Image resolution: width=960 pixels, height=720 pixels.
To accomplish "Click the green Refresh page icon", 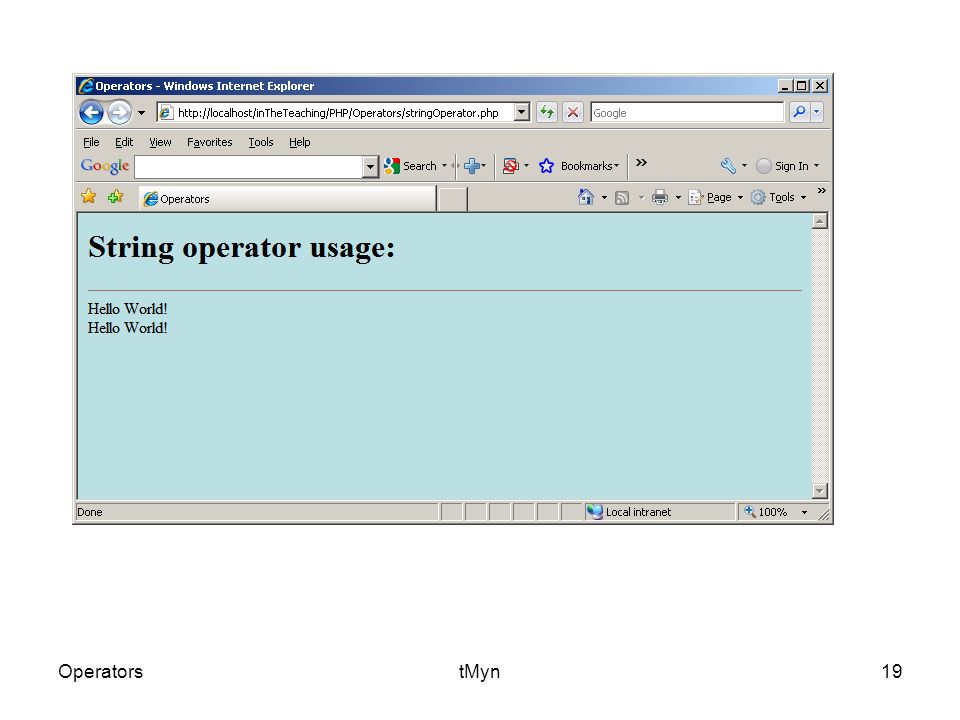I will [547, 113].
